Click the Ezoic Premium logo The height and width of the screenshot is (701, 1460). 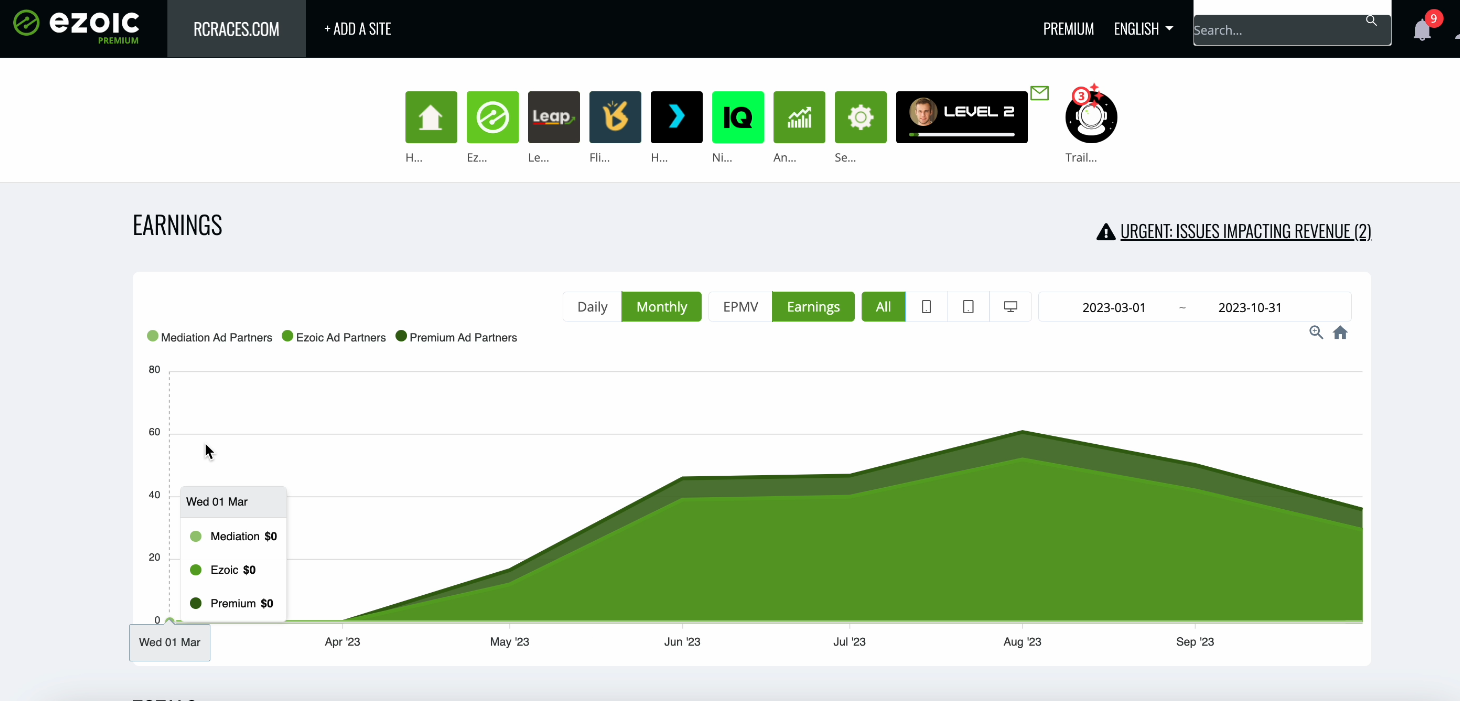tap(76, 28)
